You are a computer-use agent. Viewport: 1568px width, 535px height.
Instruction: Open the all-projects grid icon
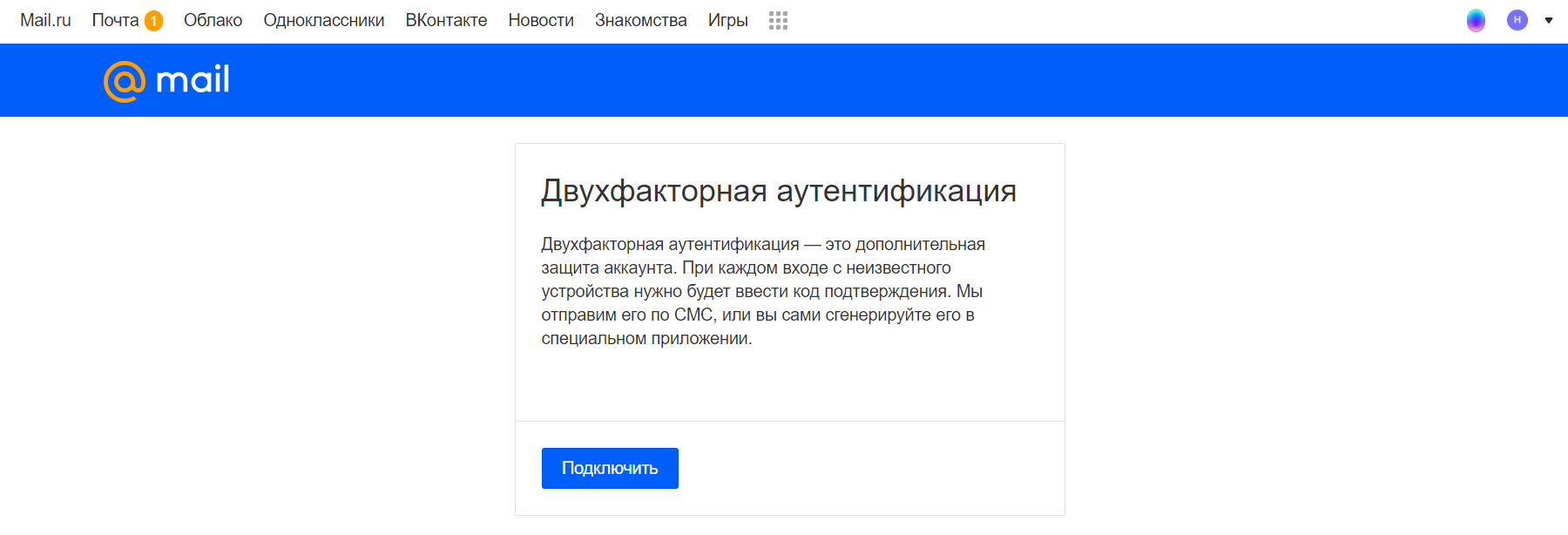point(778,21)
